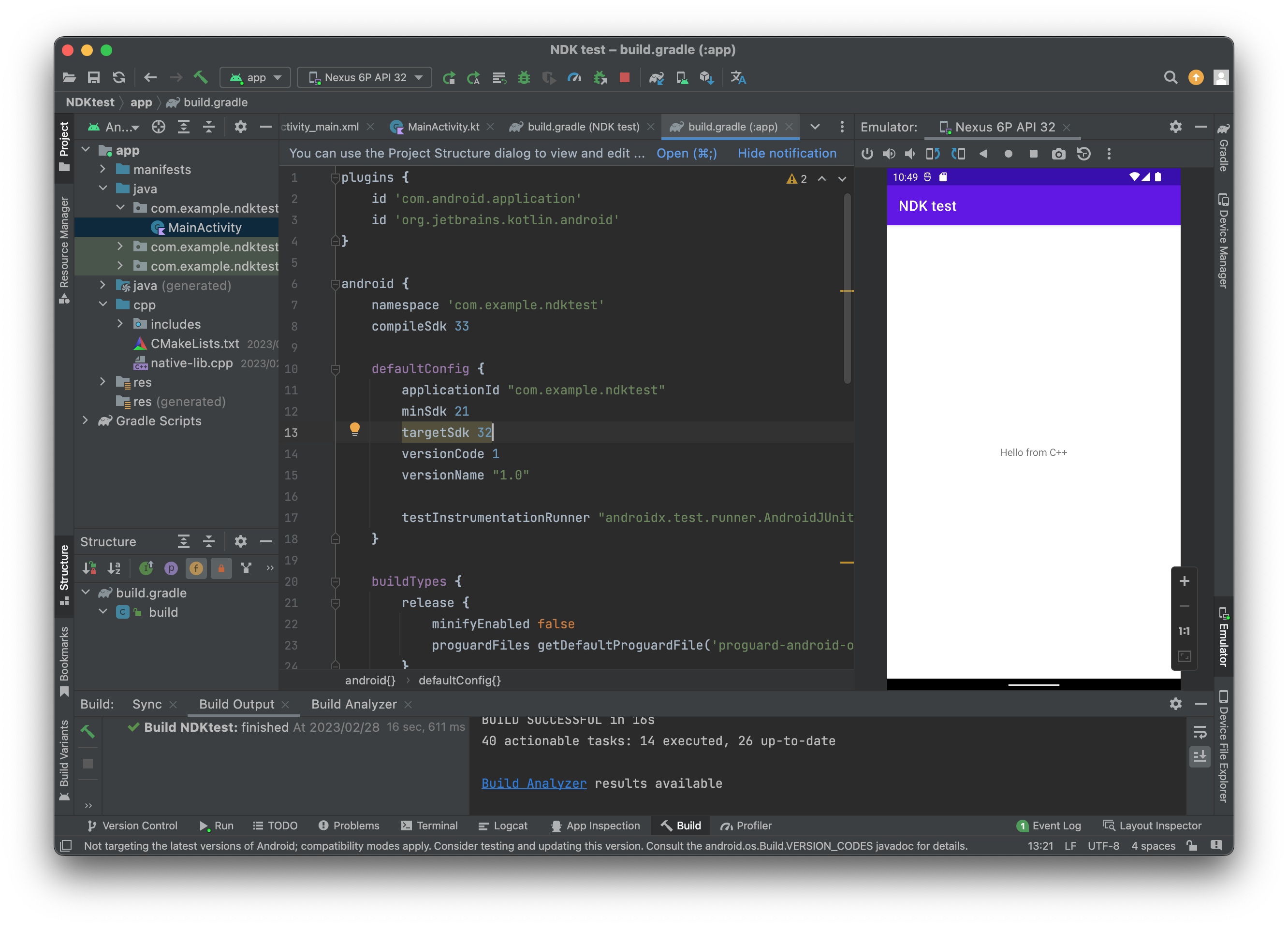Toggle soft-wrap in Build Output panel
This screenshot has width=1288, height=927.
1200,732
